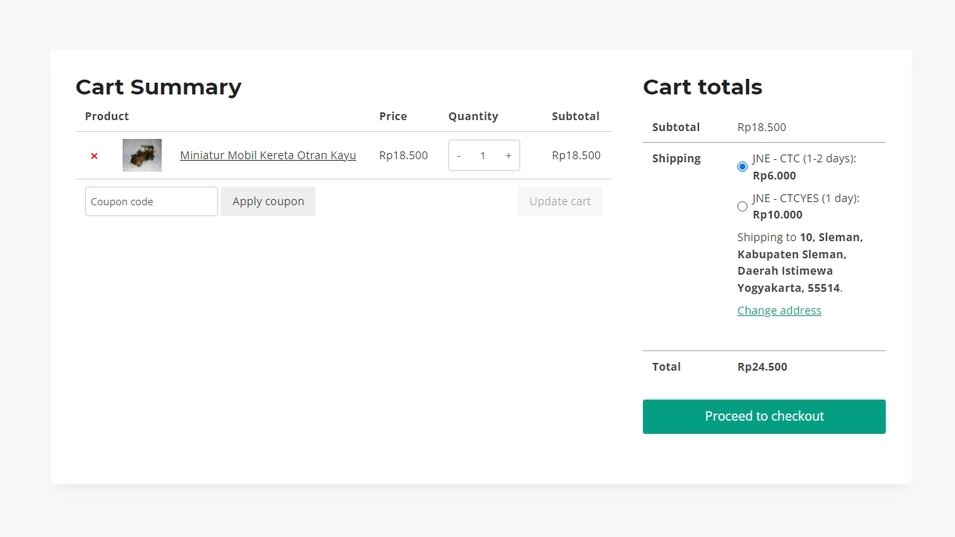
Task: Remove the item with the red X icon
Action: point(94,156)
